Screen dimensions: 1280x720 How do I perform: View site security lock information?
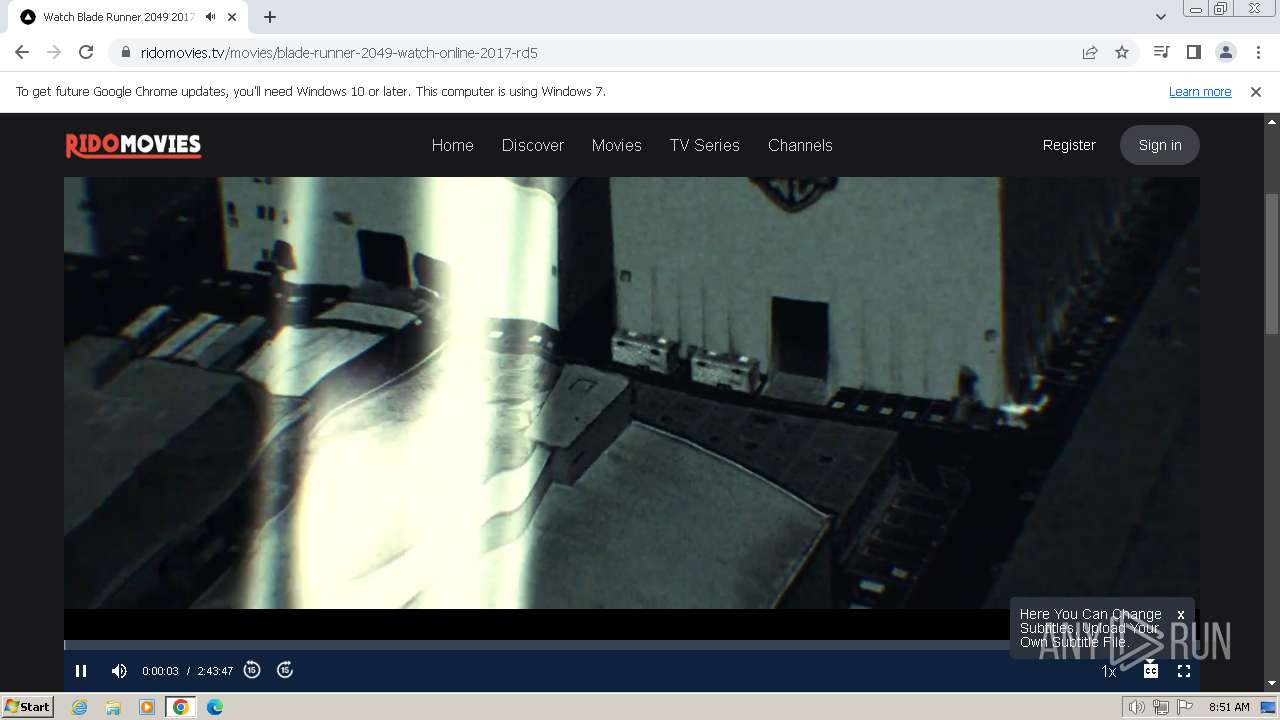[x=125, y=52]
